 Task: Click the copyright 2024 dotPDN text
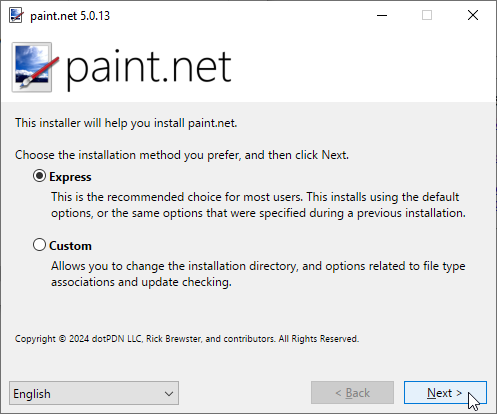click(187, 339)
